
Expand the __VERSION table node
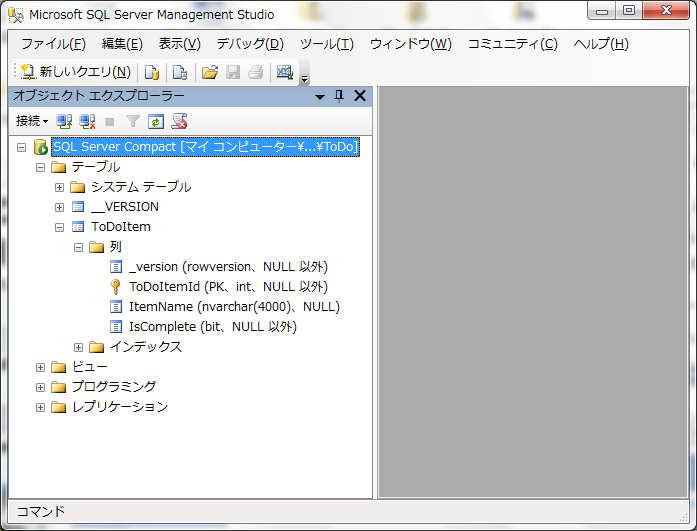pyautogui.click(x=60, y=208)
